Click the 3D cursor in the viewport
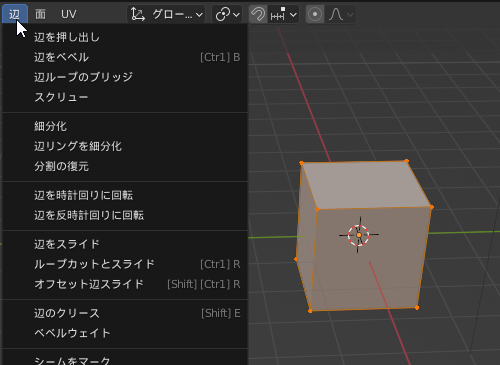Image resolution: width=500 pixels, height=365 pixels. point(359,235)
